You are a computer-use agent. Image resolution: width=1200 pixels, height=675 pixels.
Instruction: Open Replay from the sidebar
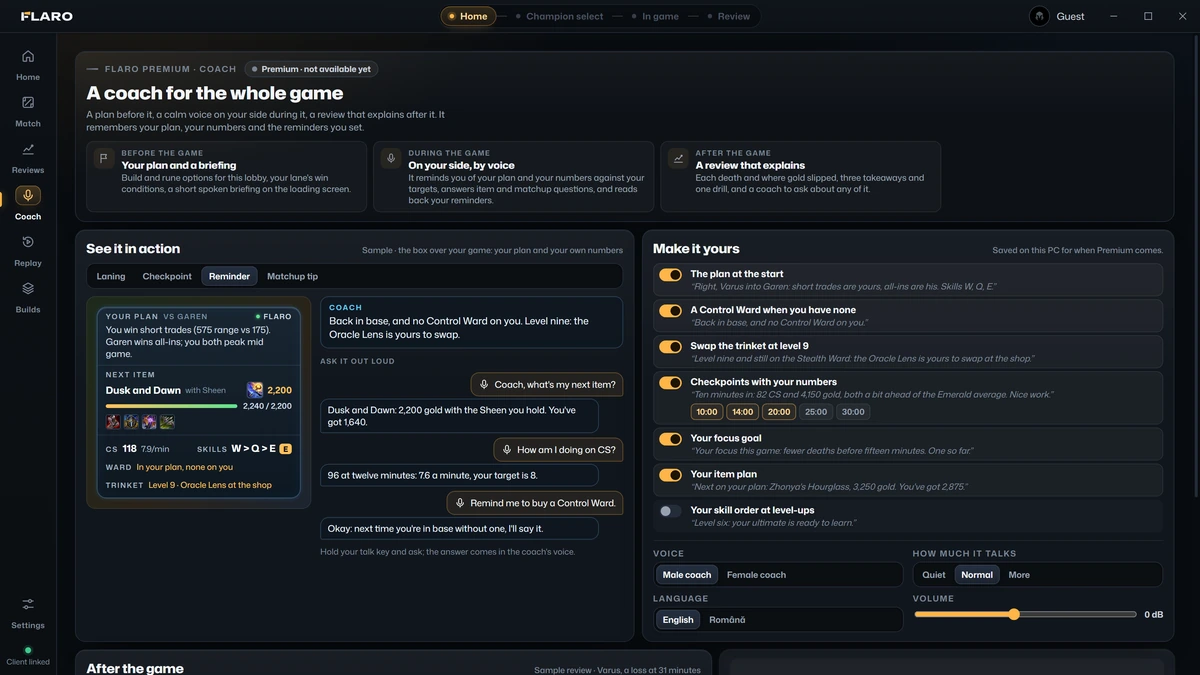pos(28,251)
